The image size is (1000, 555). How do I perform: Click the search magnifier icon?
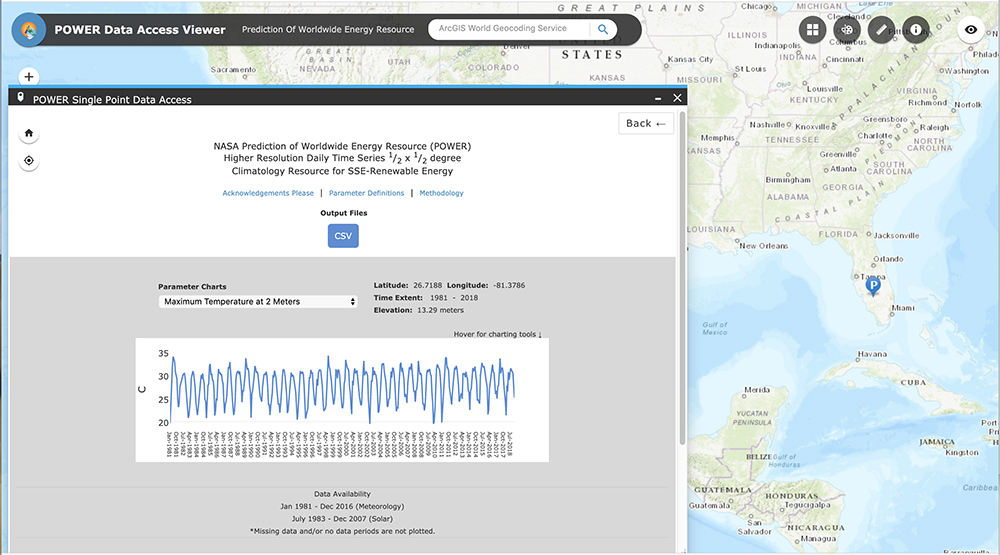point(603,29)
